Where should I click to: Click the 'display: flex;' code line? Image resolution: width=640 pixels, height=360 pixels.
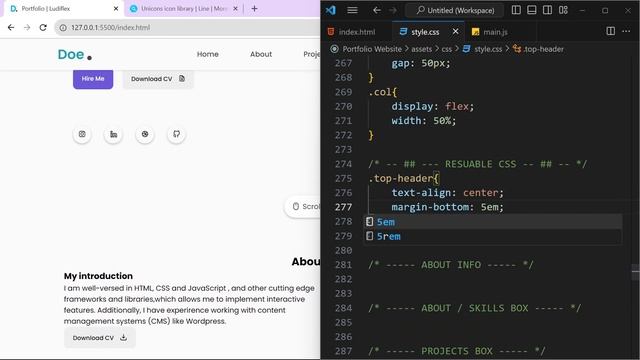433,107
